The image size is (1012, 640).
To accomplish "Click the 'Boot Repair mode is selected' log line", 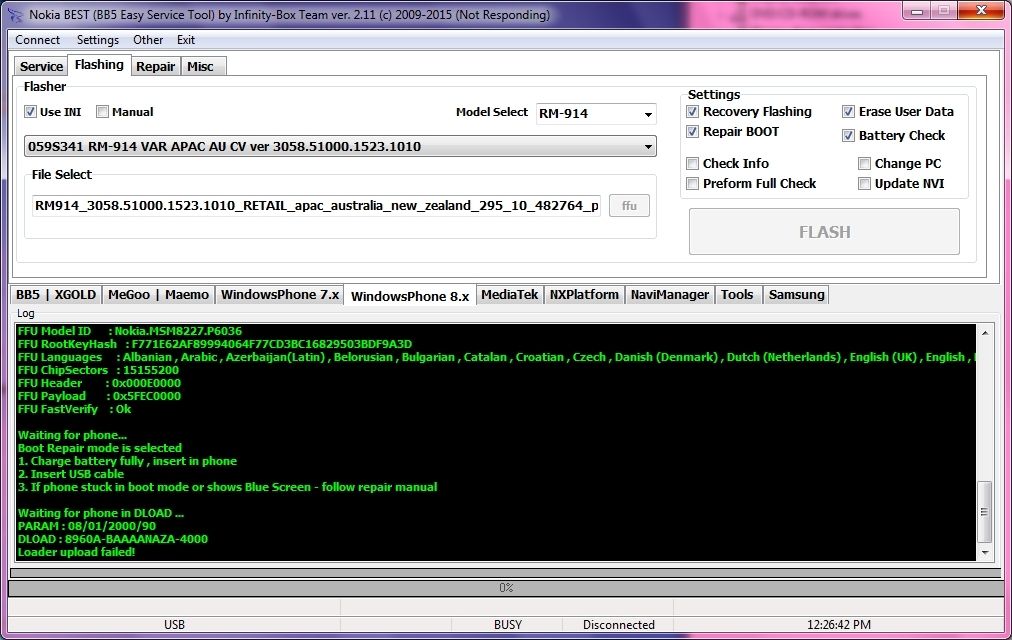I will [99, 448].
